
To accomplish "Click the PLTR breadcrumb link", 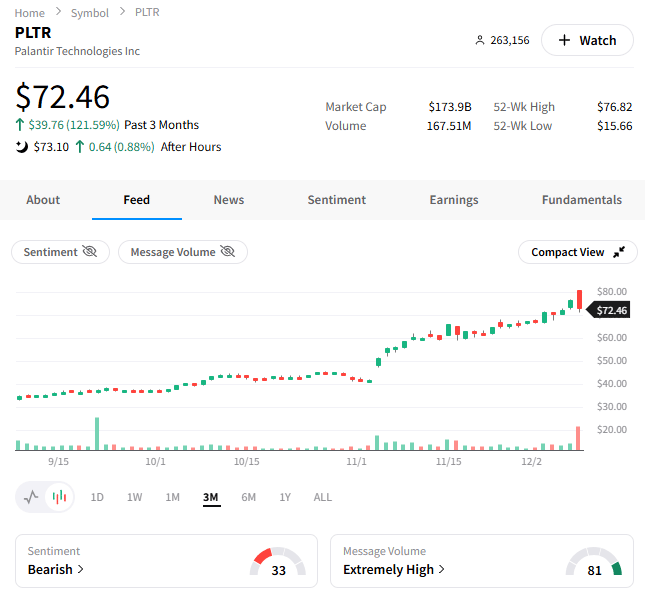I will click(147, 12).
